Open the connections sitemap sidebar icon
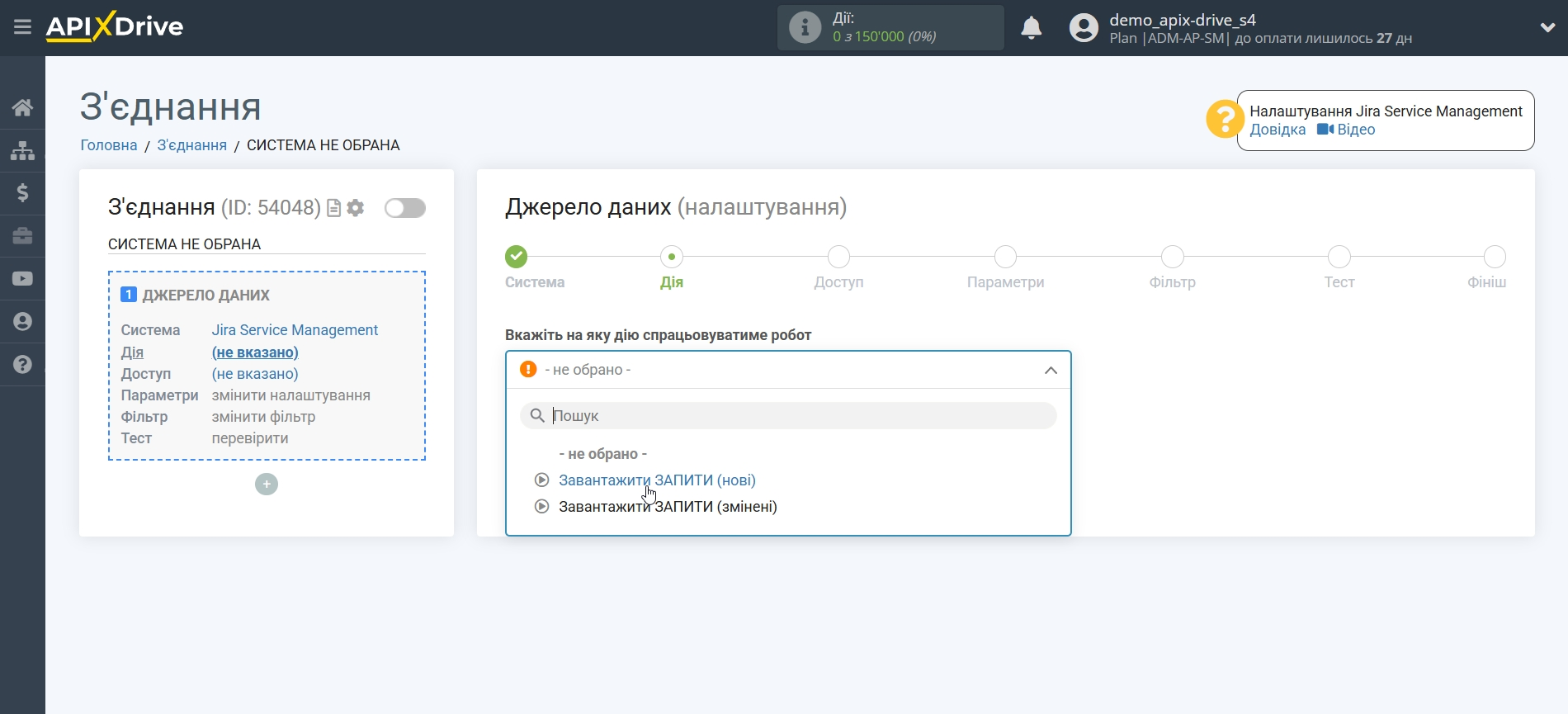Image resolution: width=1568 pixels, height=714 pixels. tap(22, 150)
